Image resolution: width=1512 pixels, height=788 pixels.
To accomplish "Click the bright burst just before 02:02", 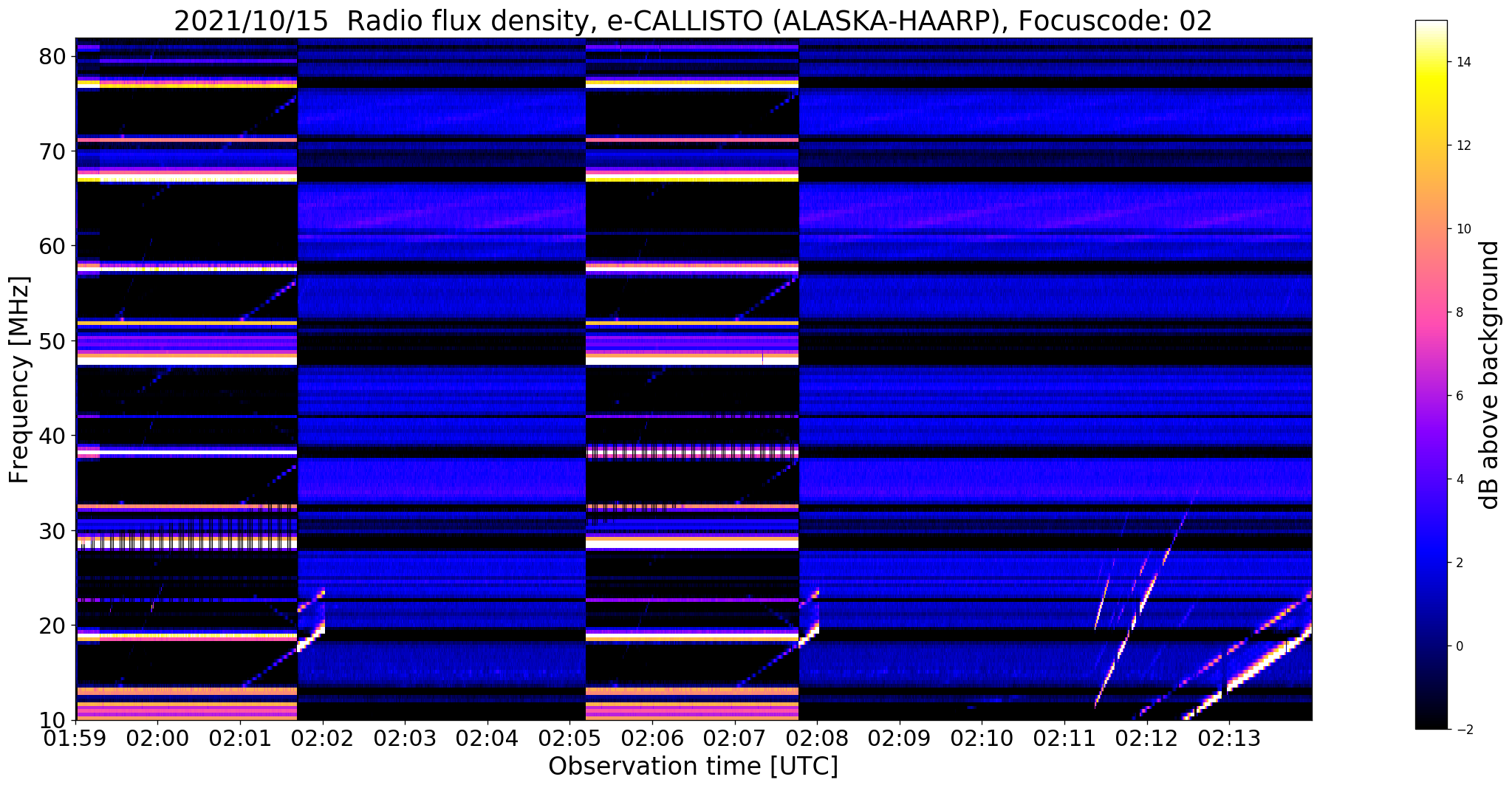I will [x=311, y=620].
